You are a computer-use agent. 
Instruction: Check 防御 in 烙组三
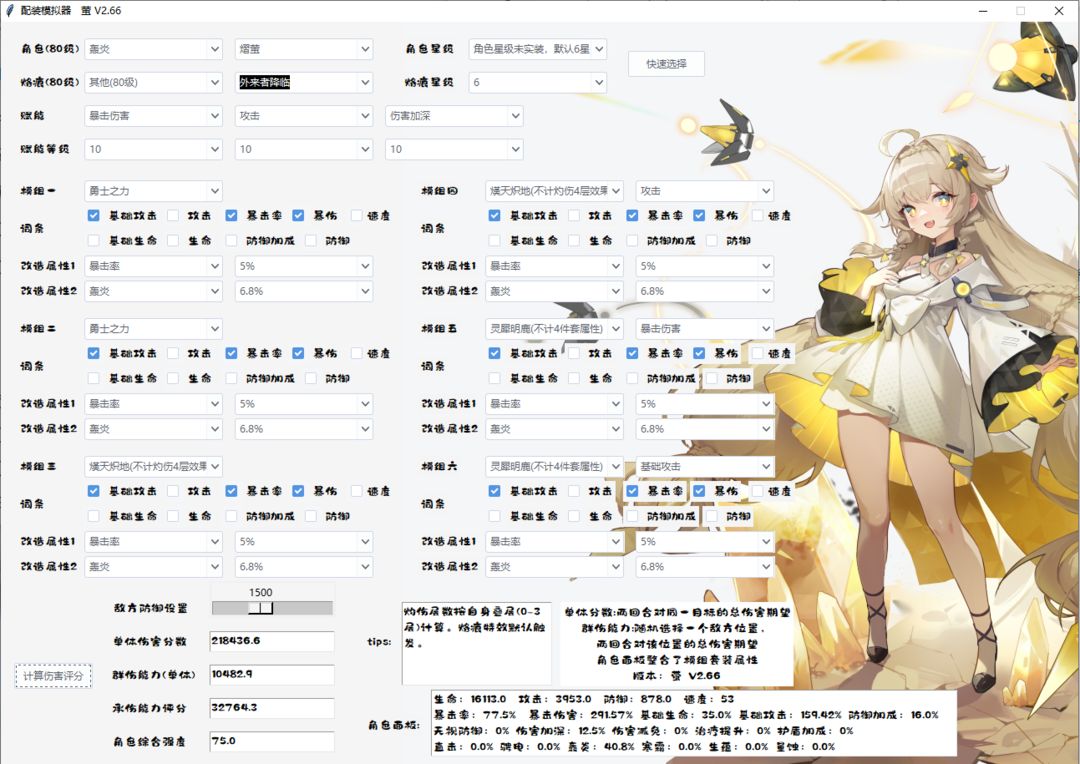pos(311,516)
